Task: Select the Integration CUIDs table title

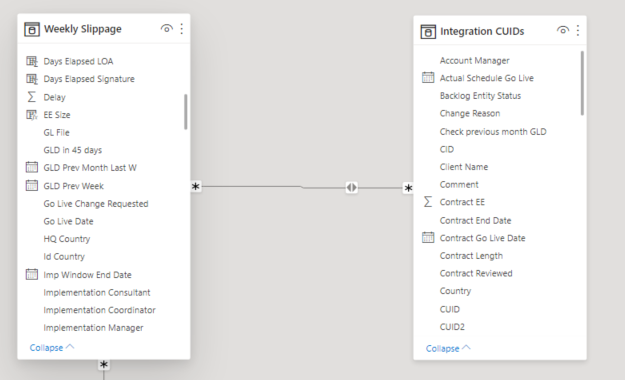Action: click(482, 31)
